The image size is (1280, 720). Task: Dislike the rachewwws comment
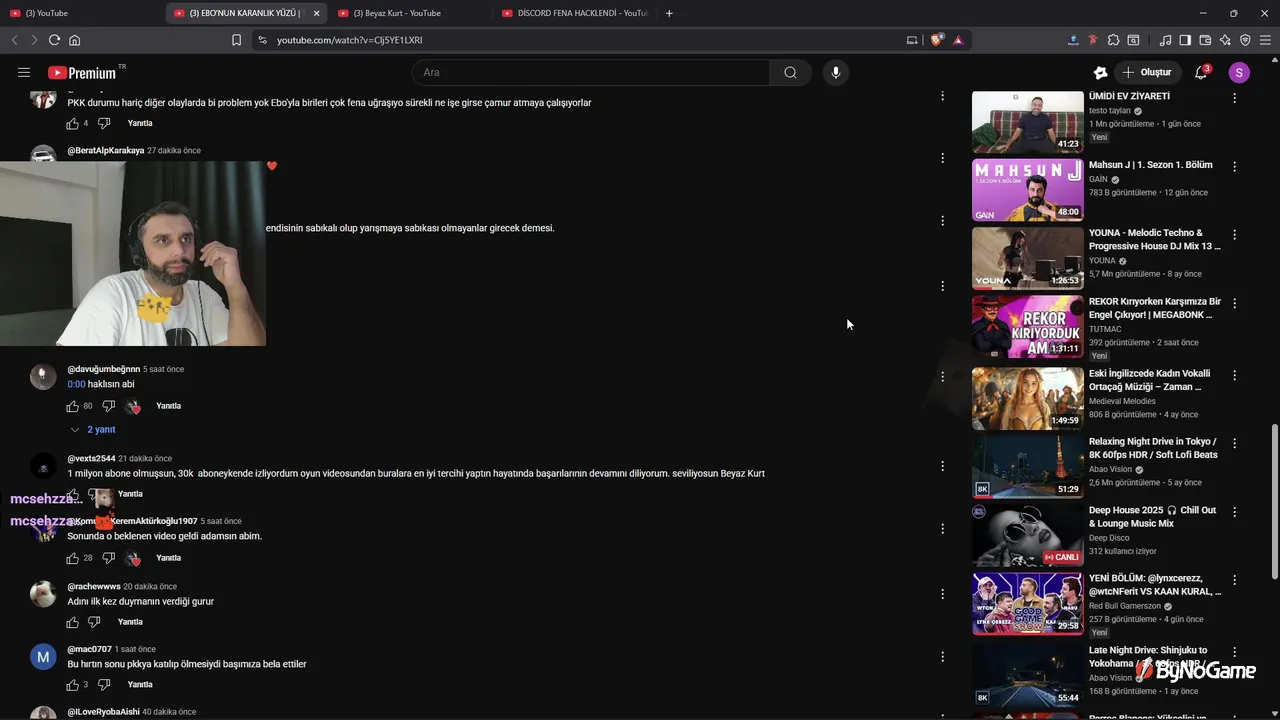pos(94,622)
